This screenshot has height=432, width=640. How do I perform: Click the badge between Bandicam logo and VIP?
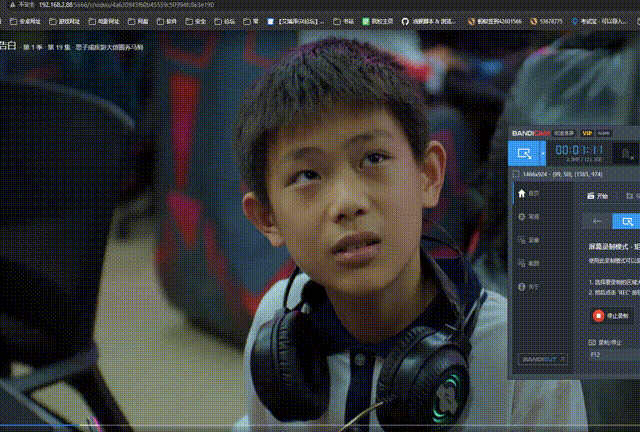click(x=564, y=133)
